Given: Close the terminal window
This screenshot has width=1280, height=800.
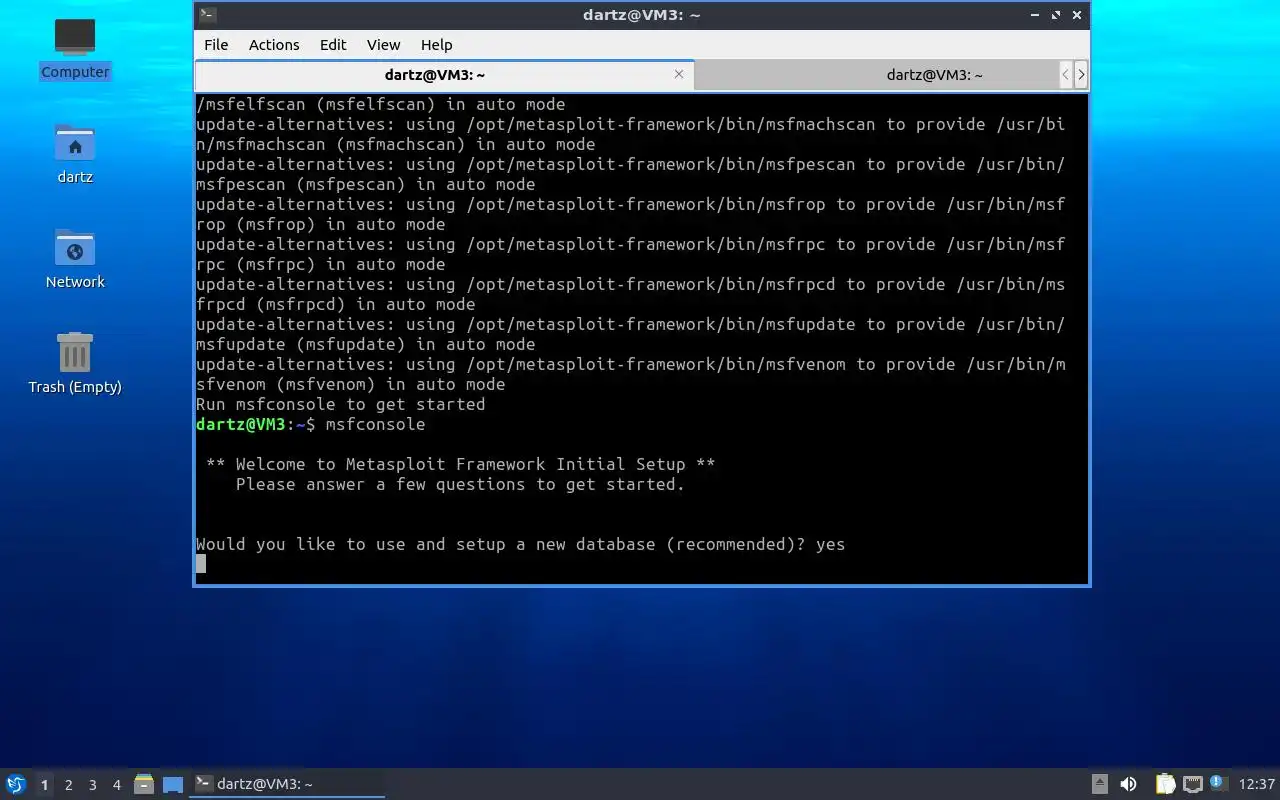Looking at the screenshot, I should 1077,15.
